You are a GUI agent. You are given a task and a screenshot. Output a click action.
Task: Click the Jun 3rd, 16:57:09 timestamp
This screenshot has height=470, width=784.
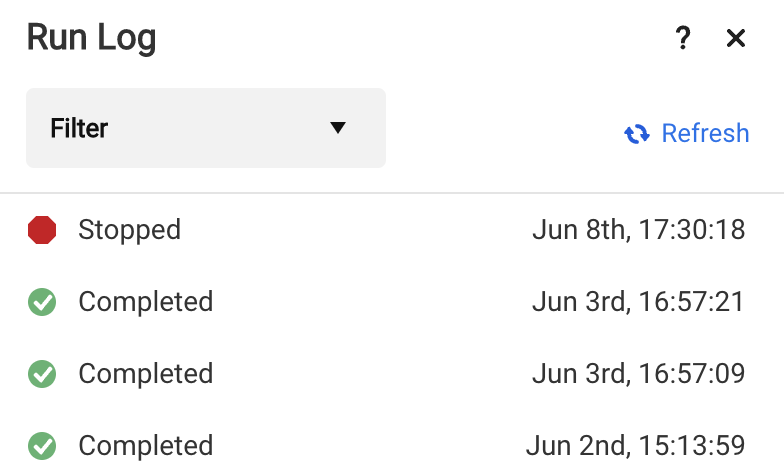pos(638,374)
